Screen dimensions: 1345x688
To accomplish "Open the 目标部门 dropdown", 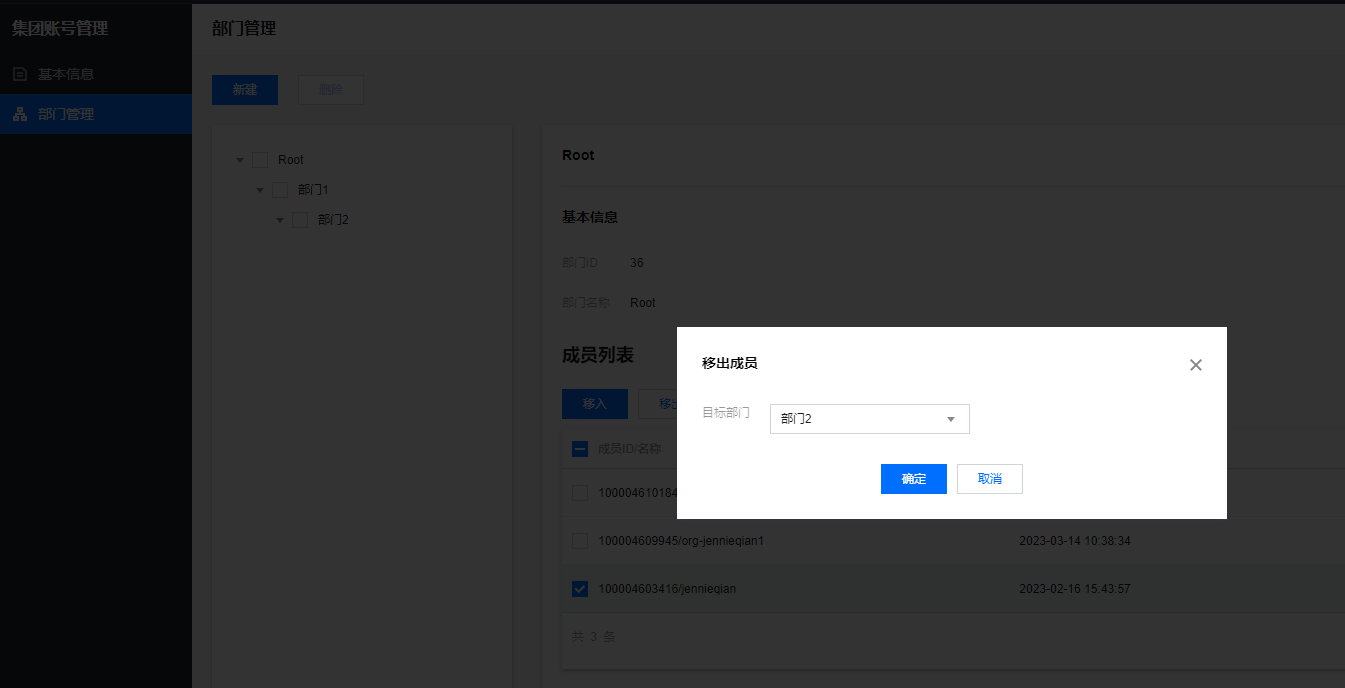I will pos(869,419).
